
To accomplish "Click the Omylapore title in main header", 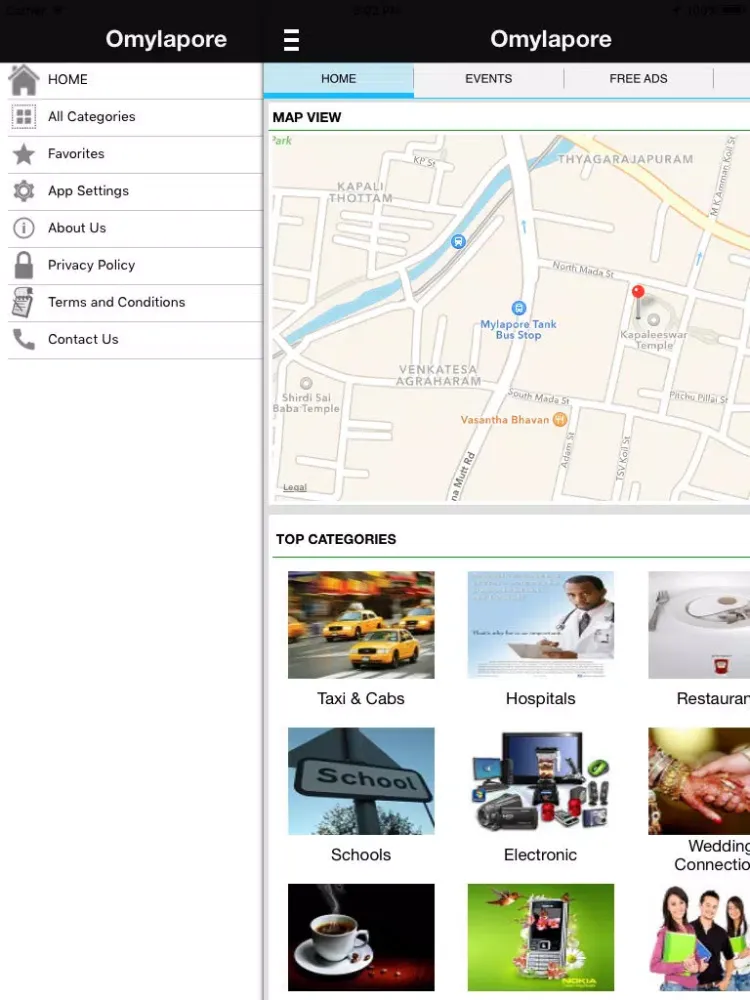I will (x=551, y=39).
